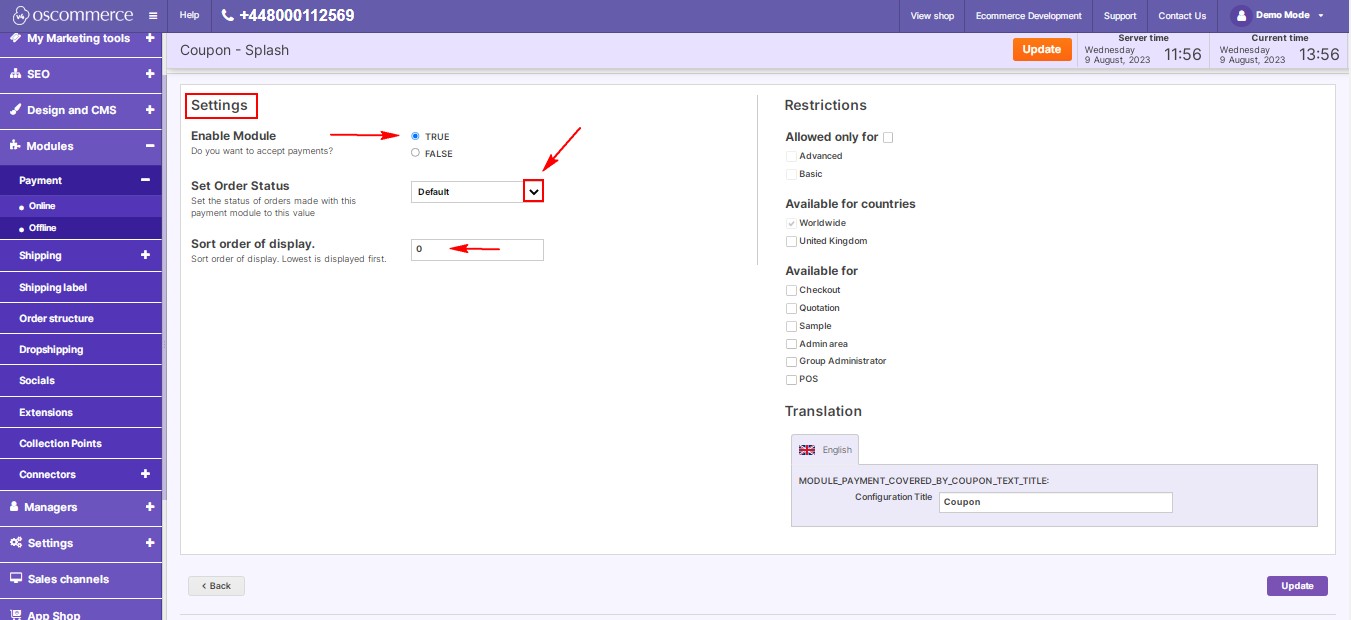Click the Managers person icon
Viewport: 1351px width, 620px height.
coord(15,507)
